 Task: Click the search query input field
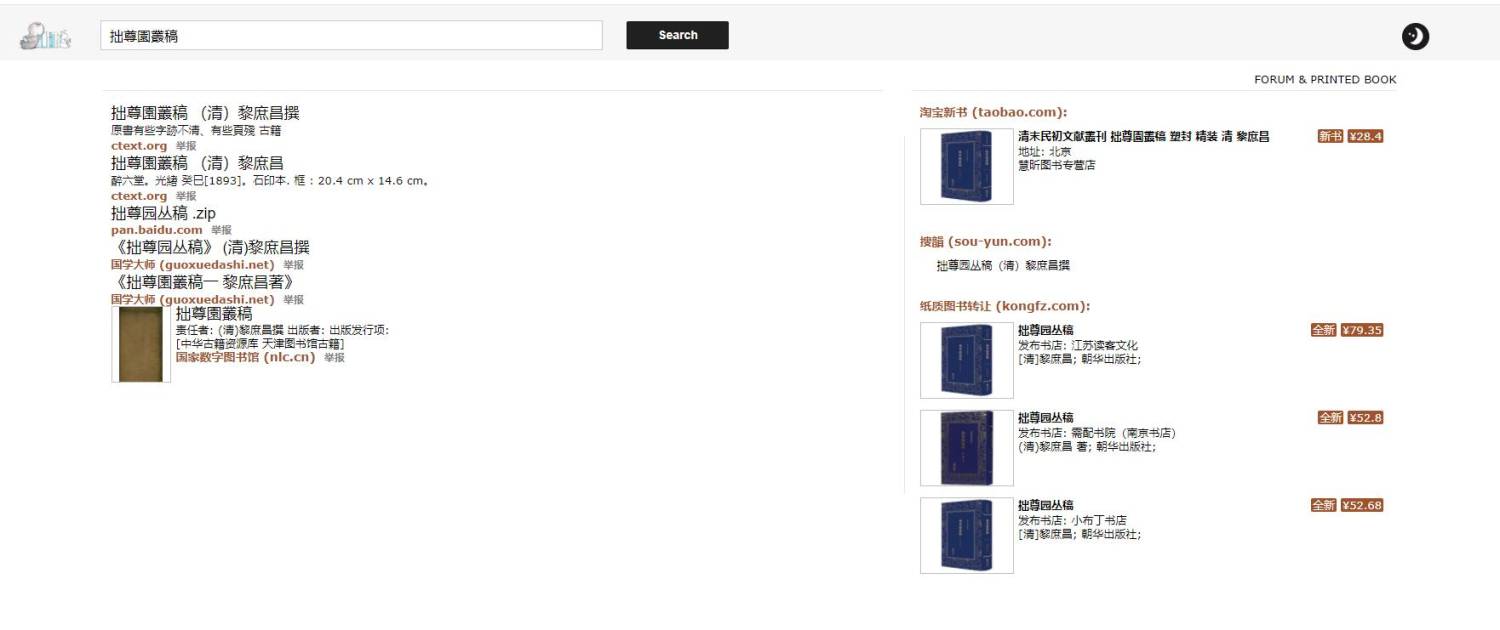click(351, 35)
